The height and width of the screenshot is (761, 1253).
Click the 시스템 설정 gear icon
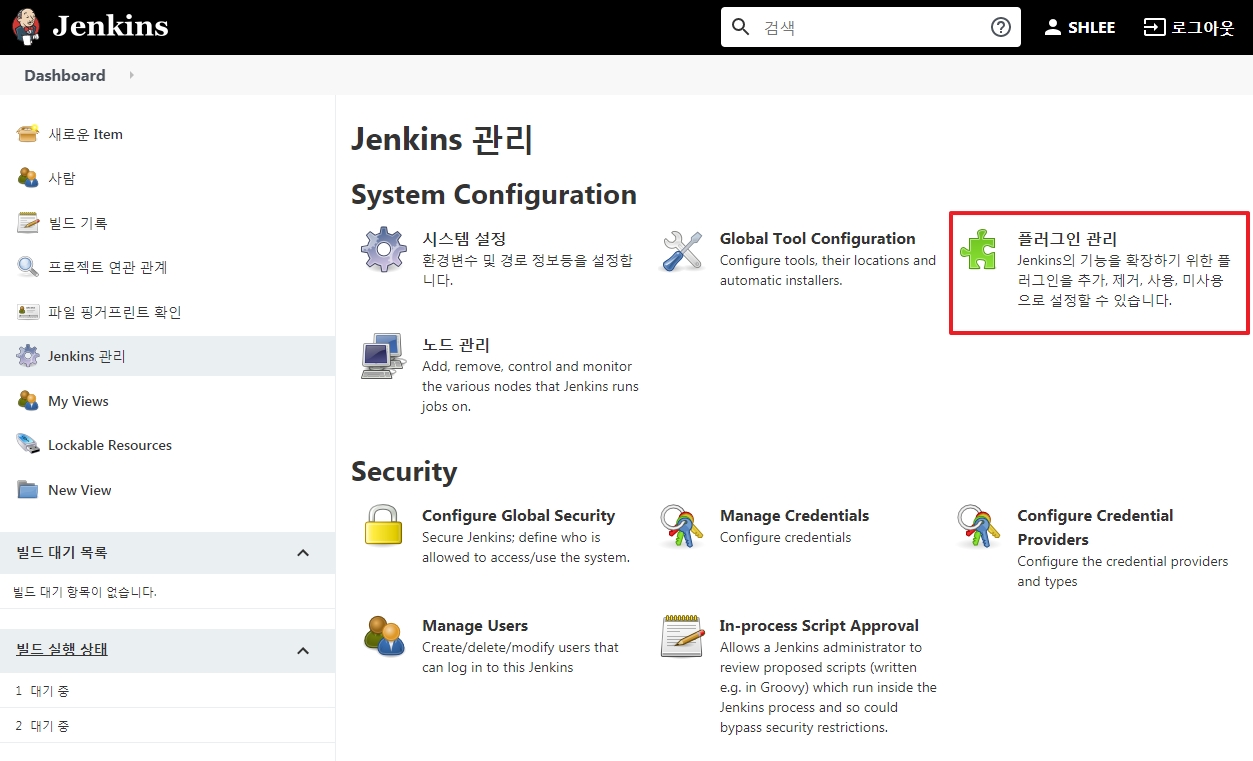point(384,250)
